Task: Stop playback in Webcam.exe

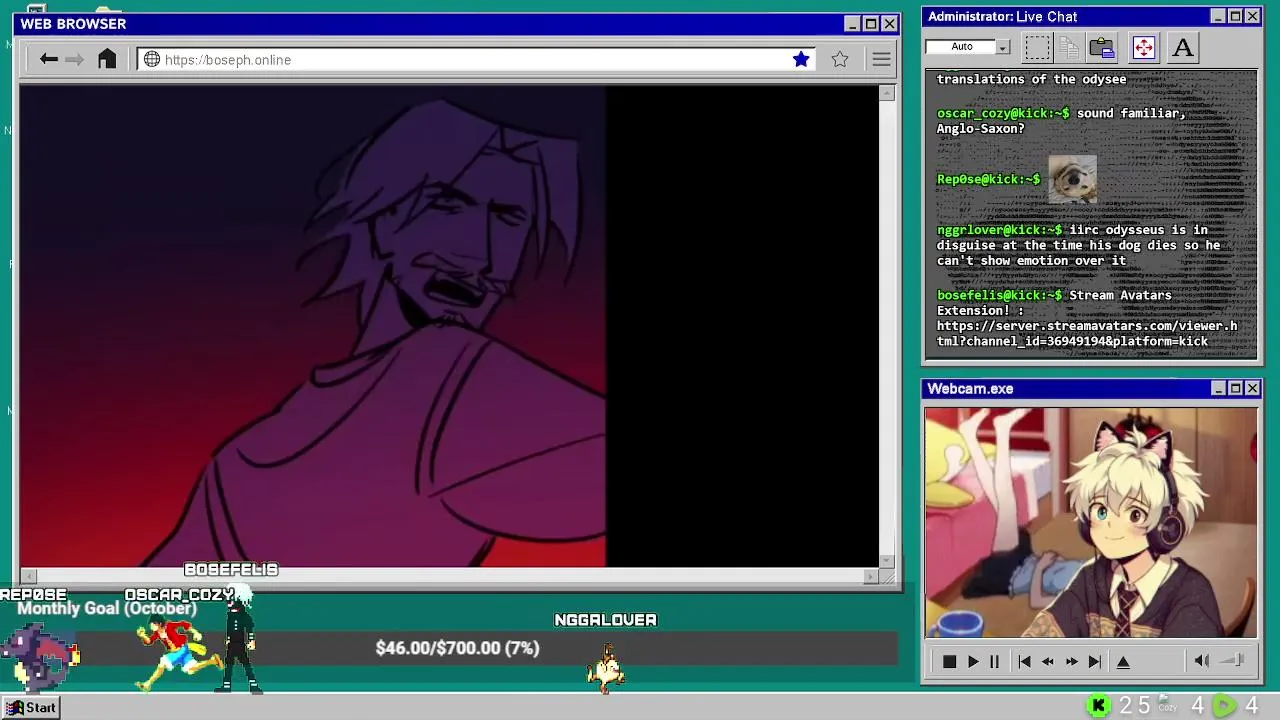Action: [x=949, y=661]
